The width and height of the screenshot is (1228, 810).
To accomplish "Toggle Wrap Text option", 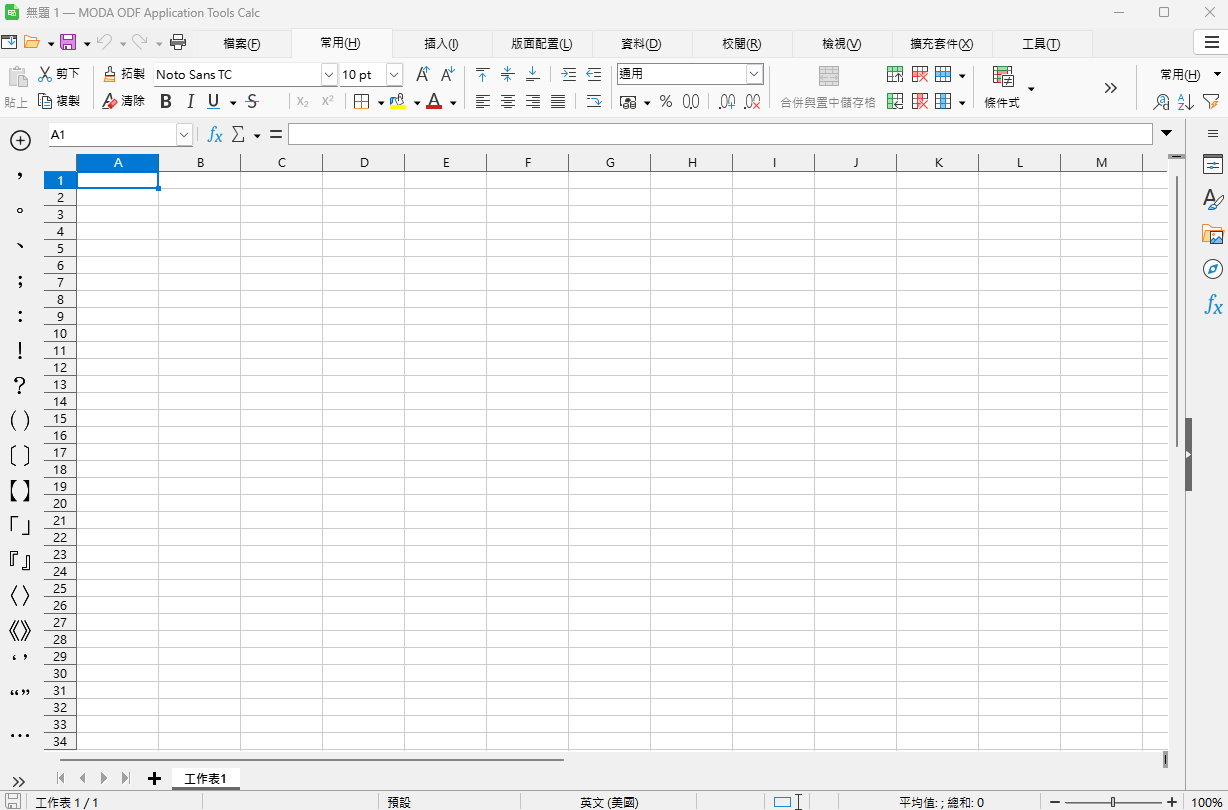I will (594, 101).
